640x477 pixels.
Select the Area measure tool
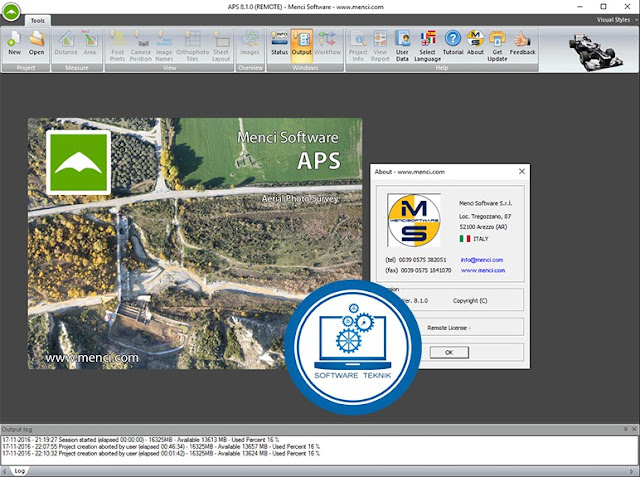[x=90, y=43]
